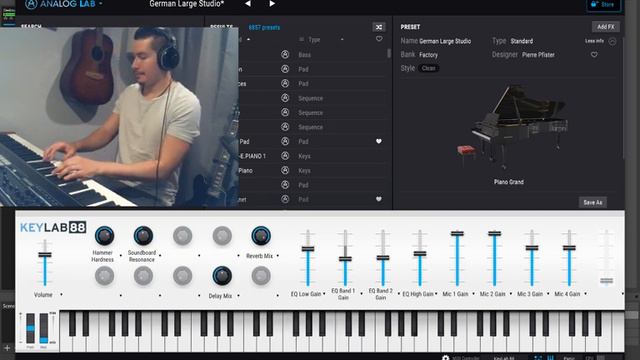Click the Arturia icon on the third Sequence row
Screen dimensions: 640x360
pyautogui.click(x=285, y=127)
